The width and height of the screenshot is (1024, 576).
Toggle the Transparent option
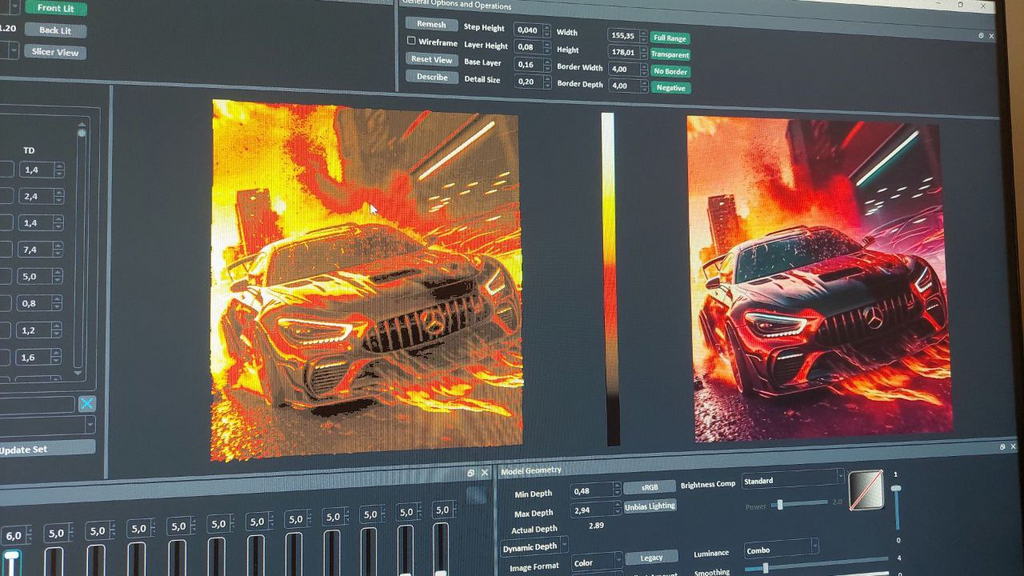[670, 55]
